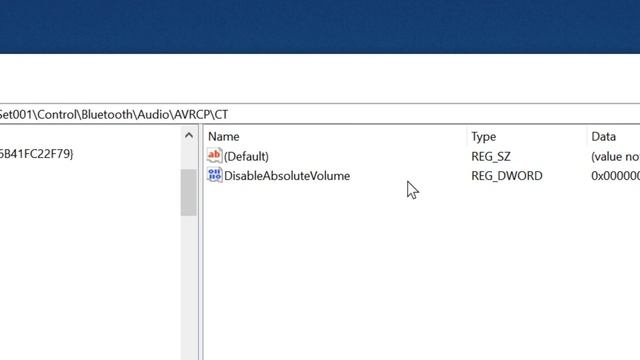The width and height of the screenshot is (640, 360).
Task: Click the tree pane vertical scrollbar thumb
Action: coord(189,192)
